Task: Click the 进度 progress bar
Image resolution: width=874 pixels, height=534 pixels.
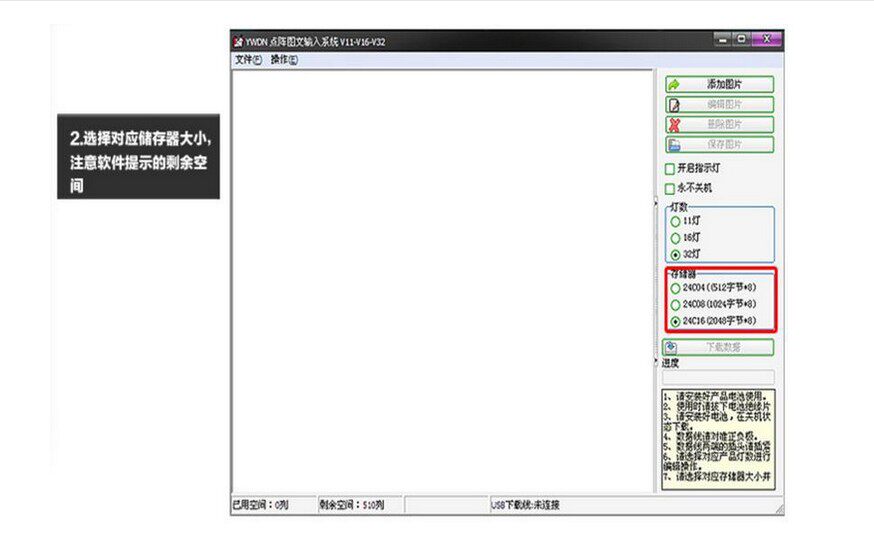Action: coord(718,377)
